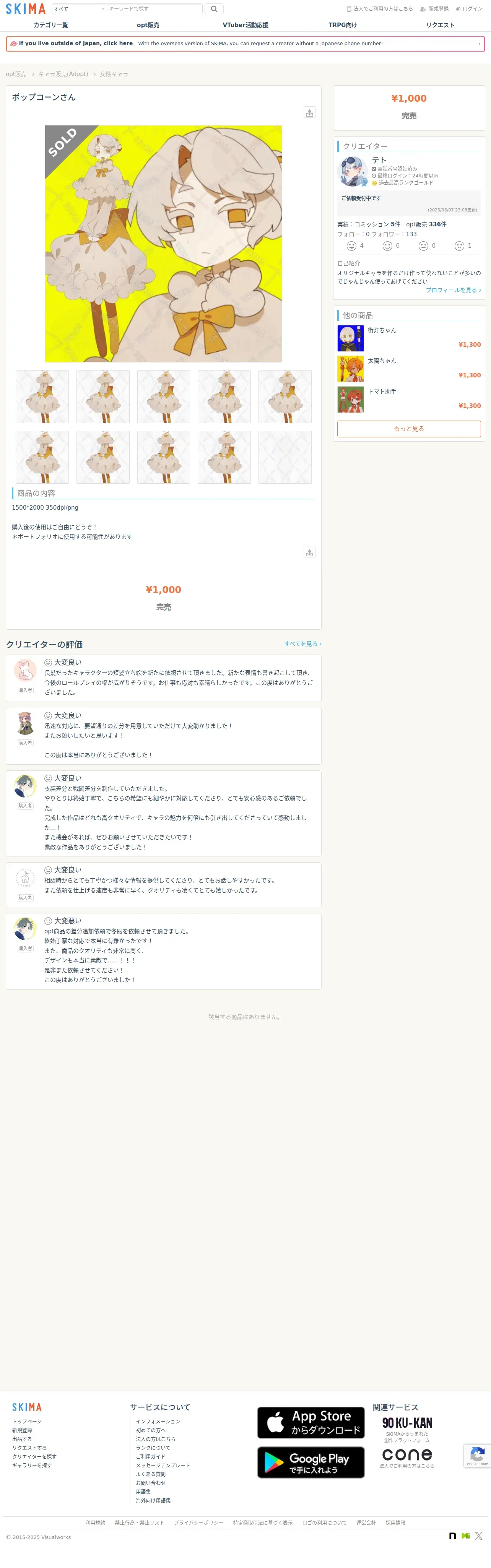Open 太陽ちゃん product listing

[x=409, y=369]
